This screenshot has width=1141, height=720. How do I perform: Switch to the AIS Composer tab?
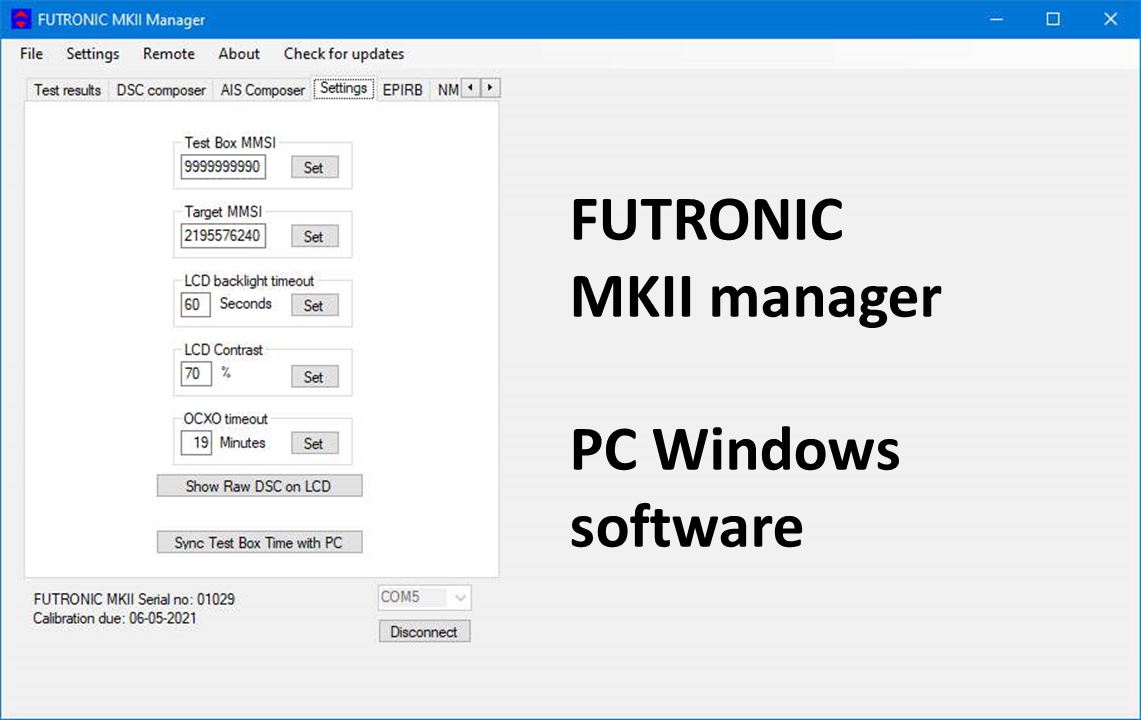263,90
